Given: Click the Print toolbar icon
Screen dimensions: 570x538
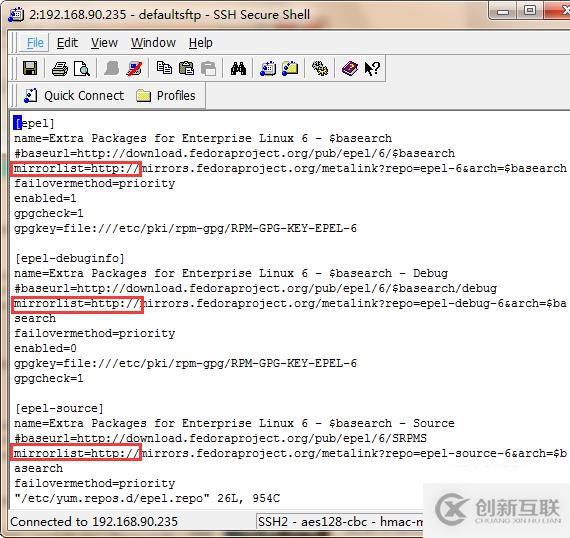Looking at the screenshot, I should coord(60,68).
